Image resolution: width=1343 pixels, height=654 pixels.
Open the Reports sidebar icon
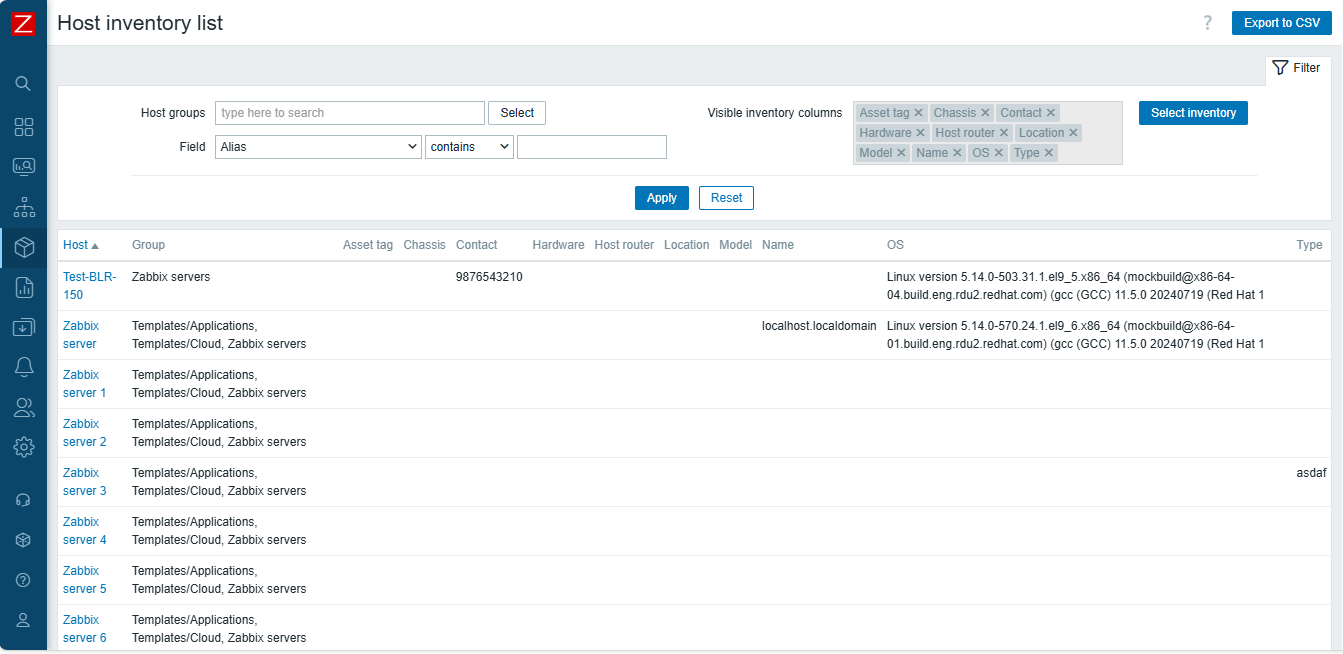(23, 288)
